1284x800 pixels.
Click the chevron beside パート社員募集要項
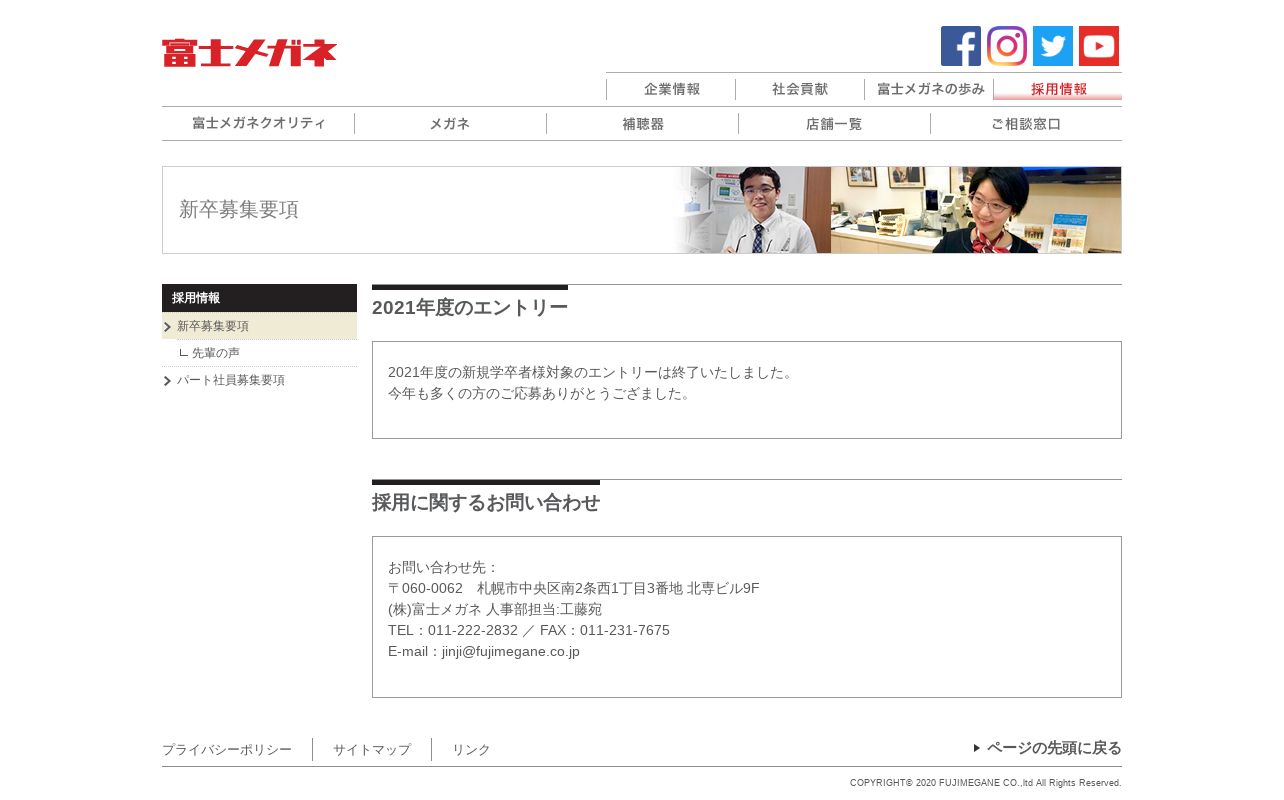167,381
